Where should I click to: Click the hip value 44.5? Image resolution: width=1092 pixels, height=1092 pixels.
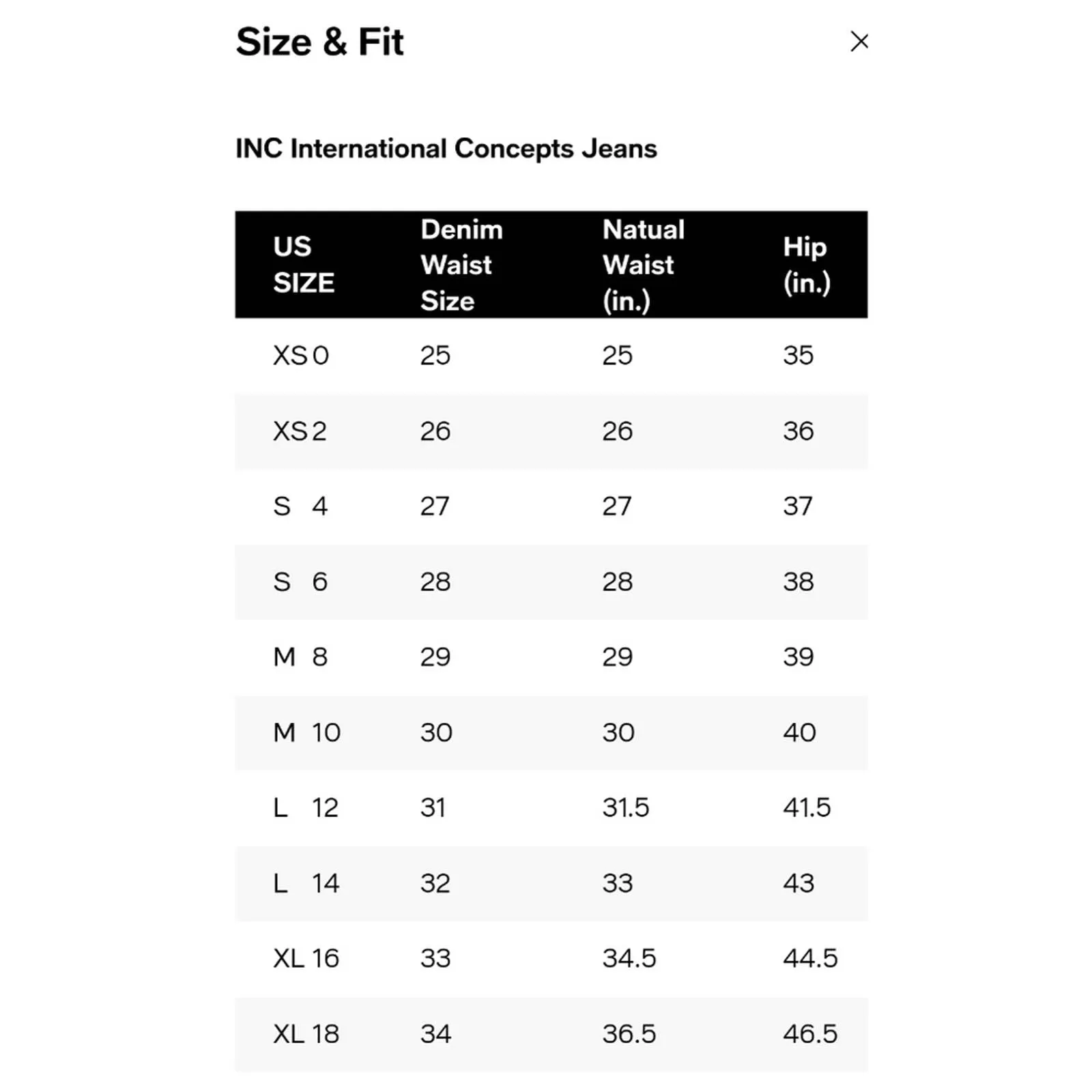810,958
